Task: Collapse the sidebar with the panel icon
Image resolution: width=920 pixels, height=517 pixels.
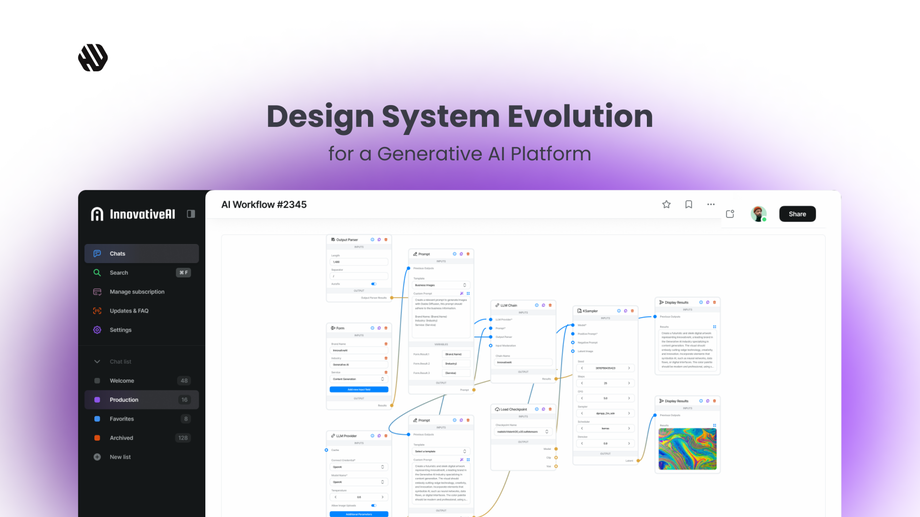Action: pyautogui.click(x=191, y=214)
